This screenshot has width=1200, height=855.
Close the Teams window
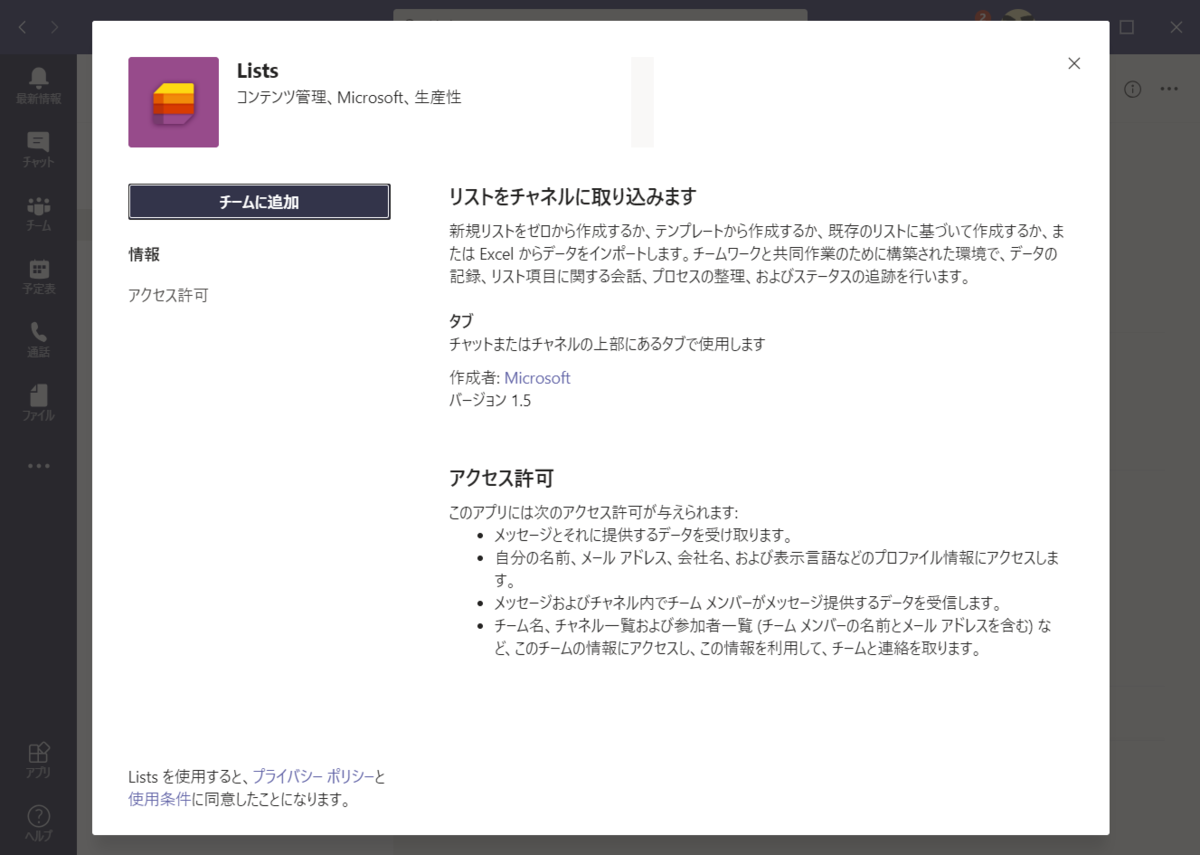[x=1176, y=27]
